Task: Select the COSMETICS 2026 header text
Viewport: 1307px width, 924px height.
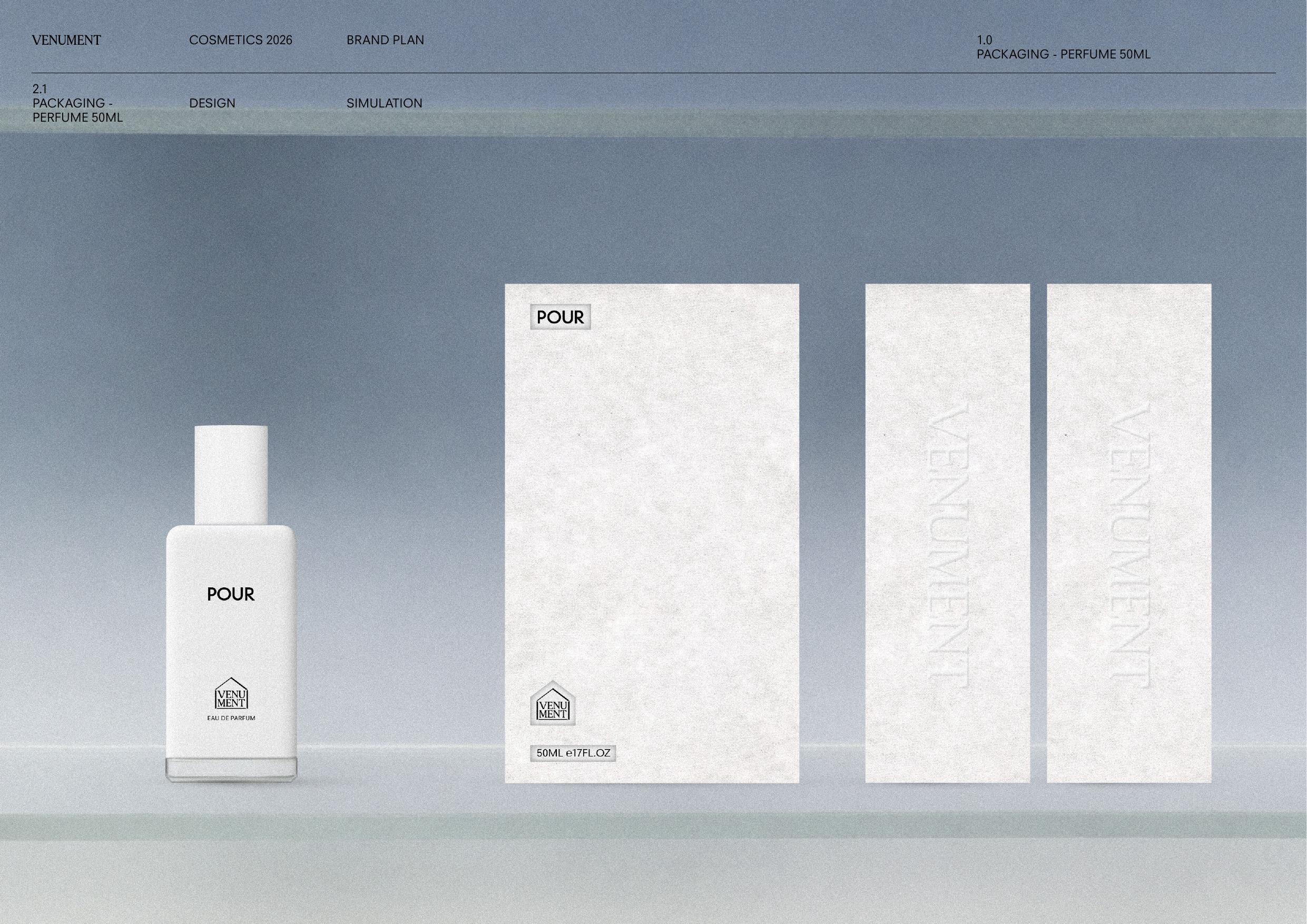Action: pos(240,40)
